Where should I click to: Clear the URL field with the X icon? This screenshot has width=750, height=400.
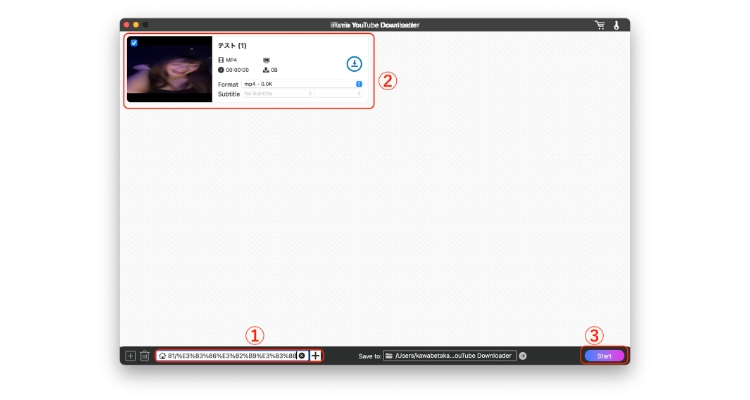(x=302, y=356)
